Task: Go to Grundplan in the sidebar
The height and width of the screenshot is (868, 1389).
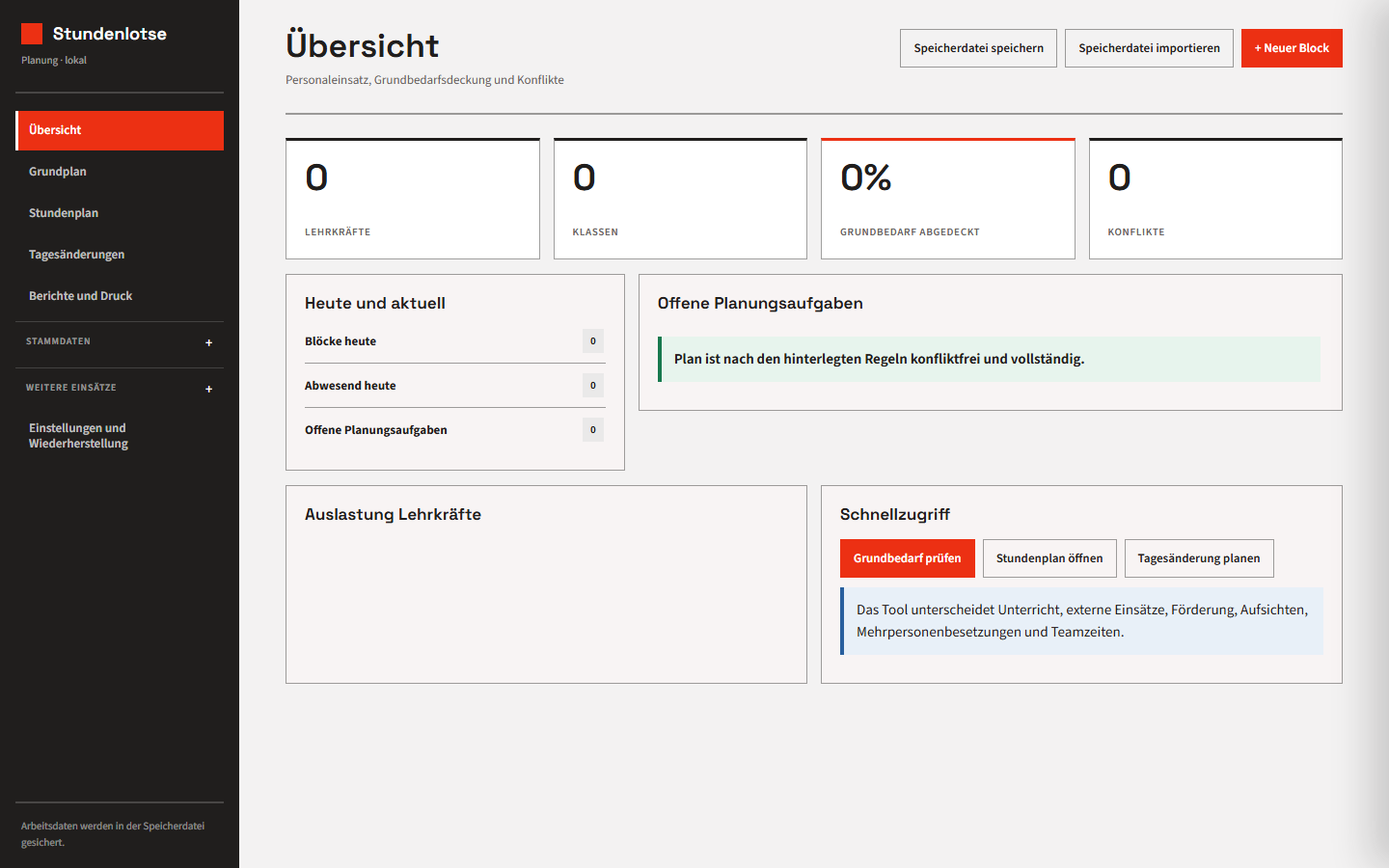Action: [120, 172]
